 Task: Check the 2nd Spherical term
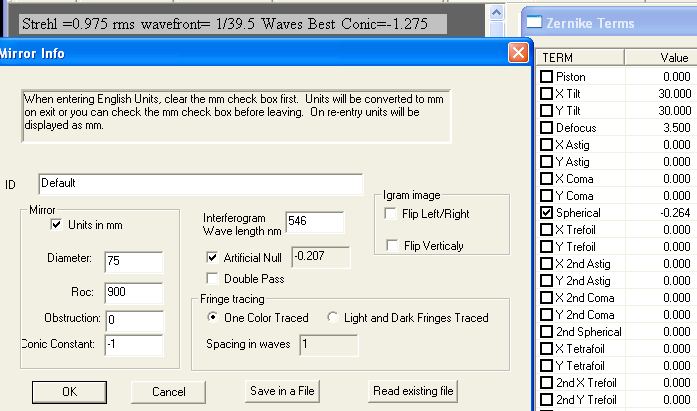point(546,331)
